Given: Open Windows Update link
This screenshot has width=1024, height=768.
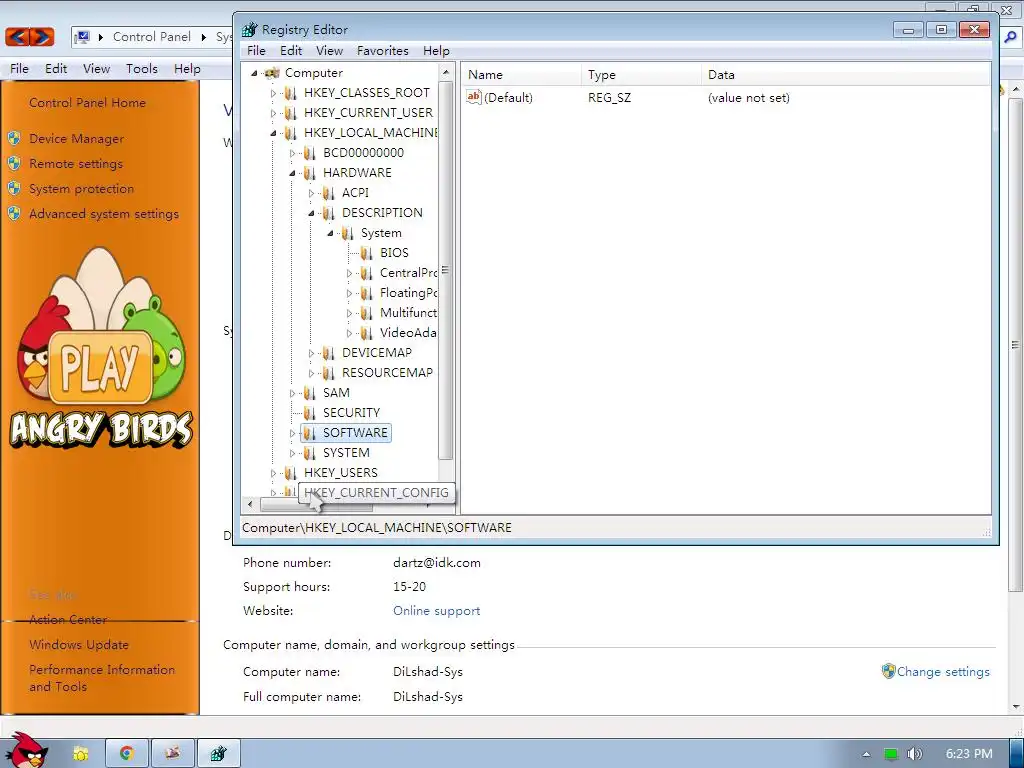Looking at the screenshot, I should tap(79, 645).
